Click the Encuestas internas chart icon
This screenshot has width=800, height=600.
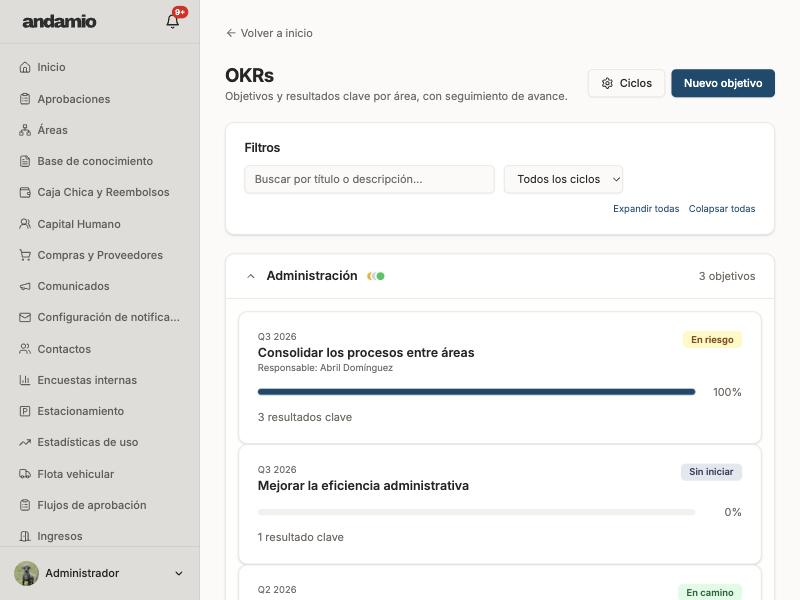pos(25,380)
